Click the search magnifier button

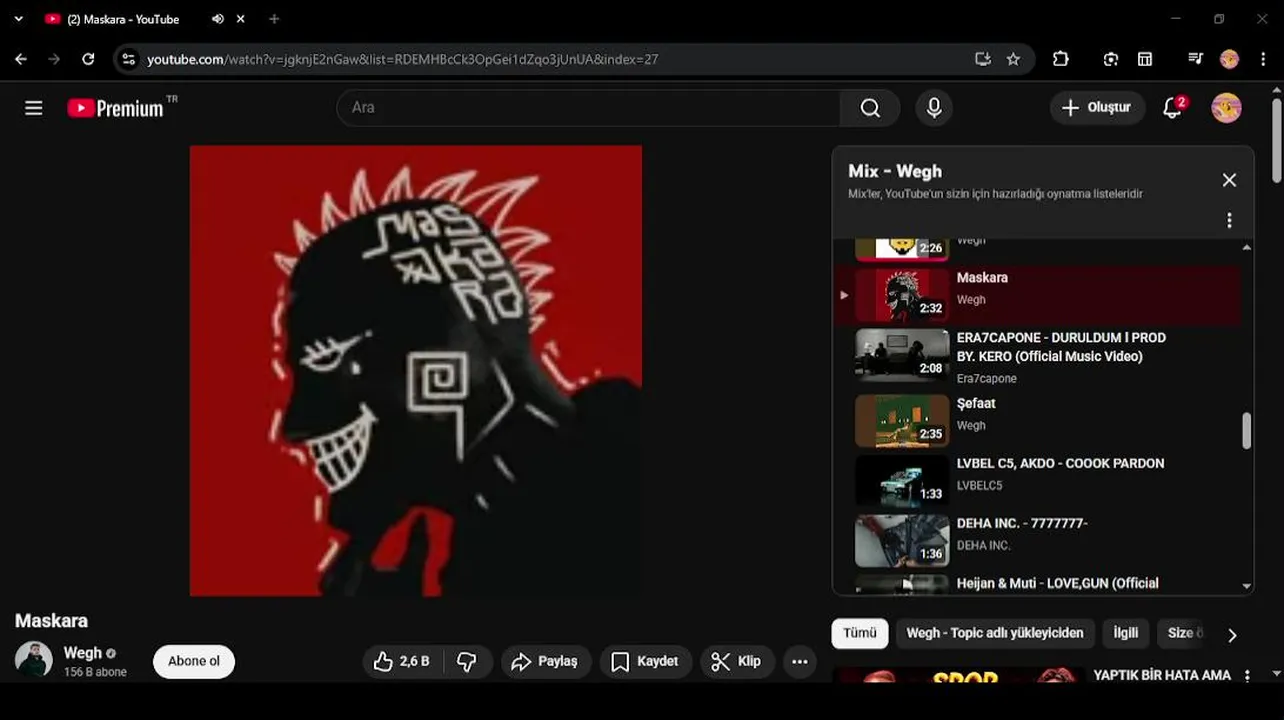point(870,108)
